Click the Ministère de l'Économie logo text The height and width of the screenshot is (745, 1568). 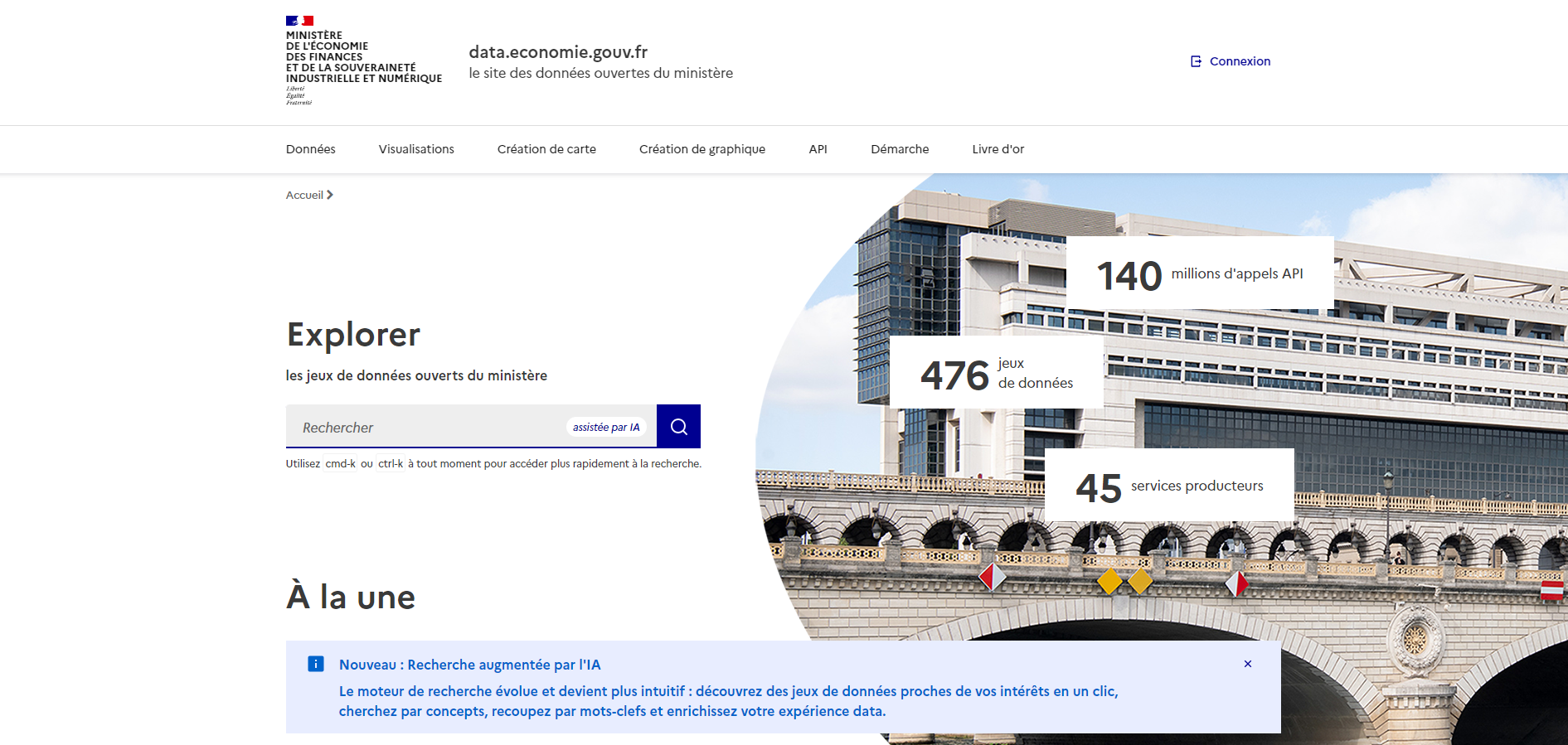coord(364,57)
